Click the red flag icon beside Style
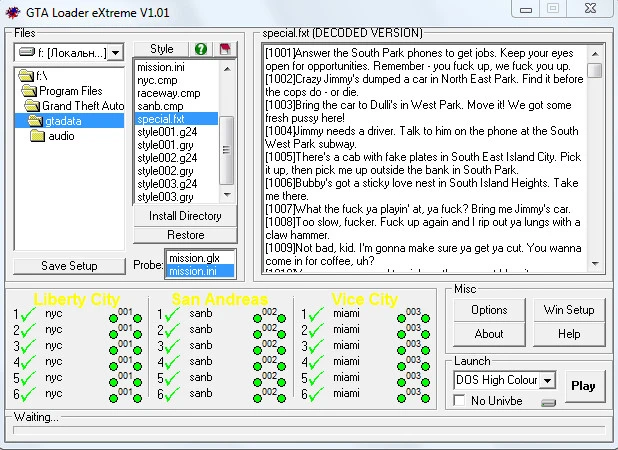The height and width of the screenshot is (450, 618). coord(225,49)
